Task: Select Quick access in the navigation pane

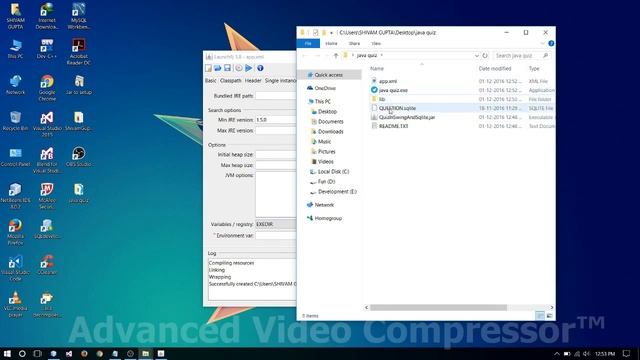Action: tap(329, 75)
